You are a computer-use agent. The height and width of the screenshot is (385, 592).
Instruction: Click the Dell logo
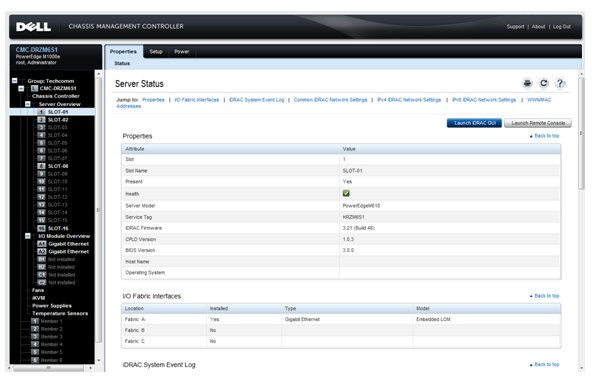coord(33,26)
